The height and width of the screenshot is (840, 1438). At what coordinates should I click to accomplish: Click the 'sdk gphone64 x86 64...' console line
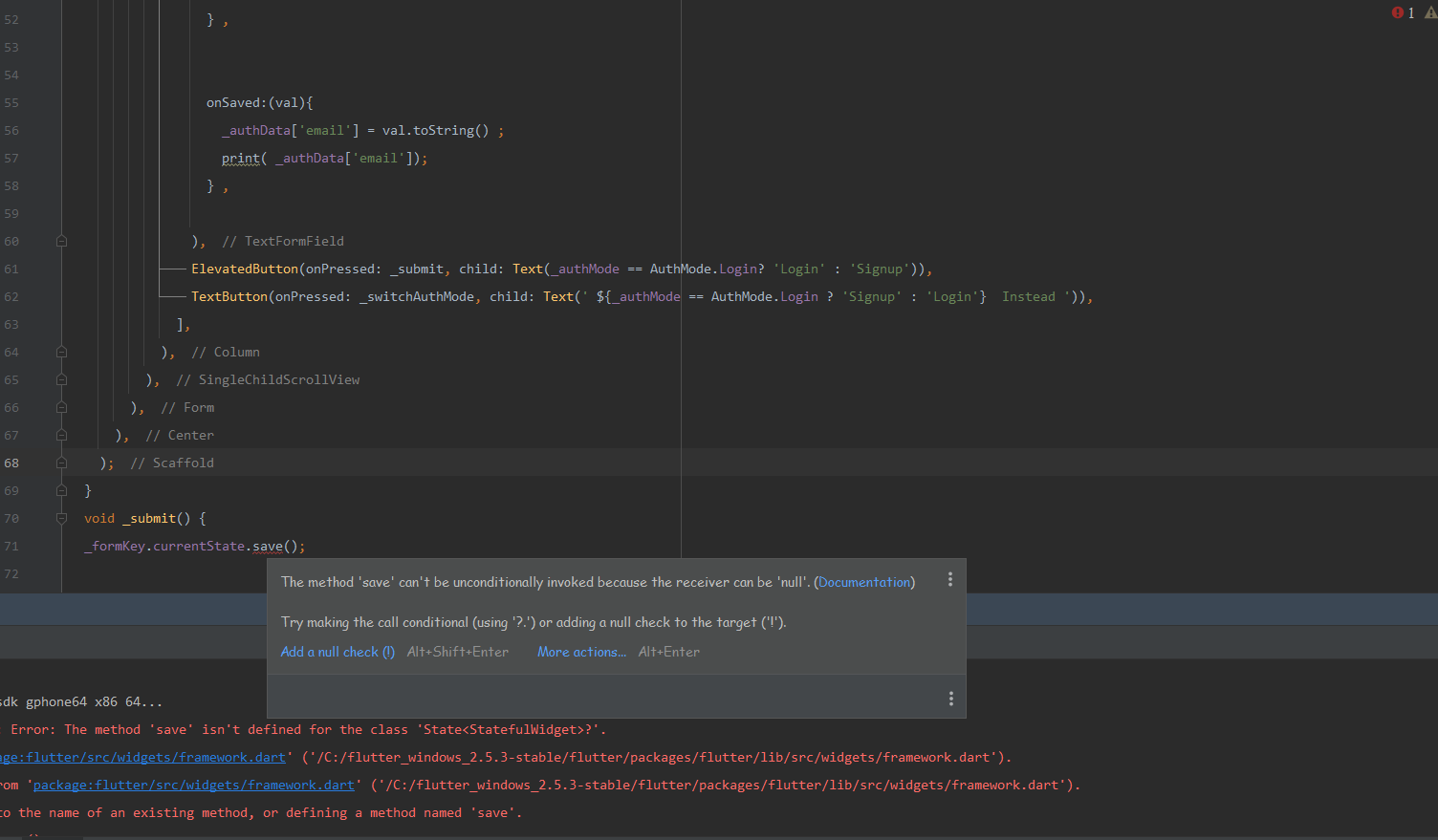pyautogui.click(x=81, y=701)
